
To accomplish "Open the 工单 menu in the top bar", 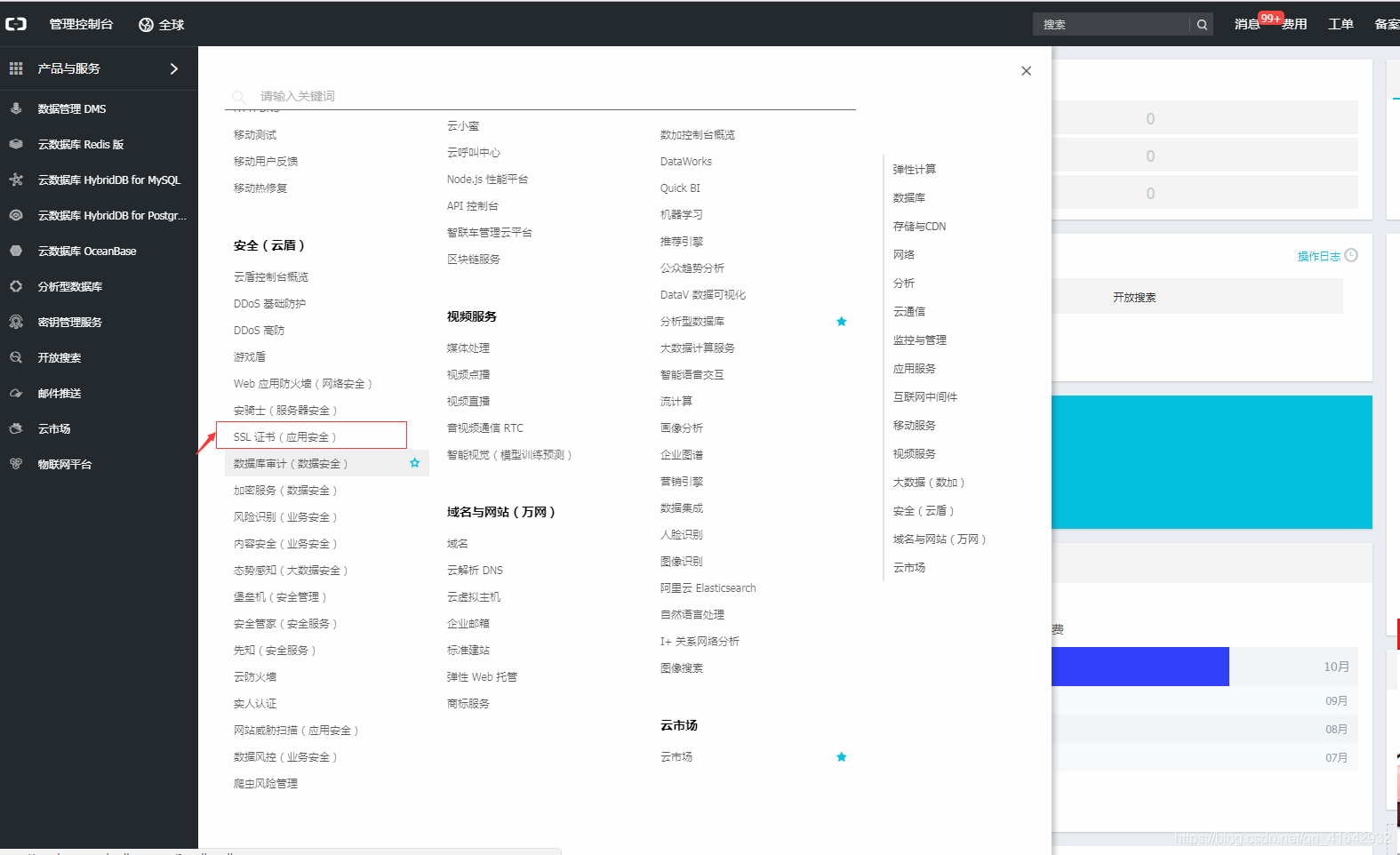I will pyautogui.click(x=1340, y=25).
